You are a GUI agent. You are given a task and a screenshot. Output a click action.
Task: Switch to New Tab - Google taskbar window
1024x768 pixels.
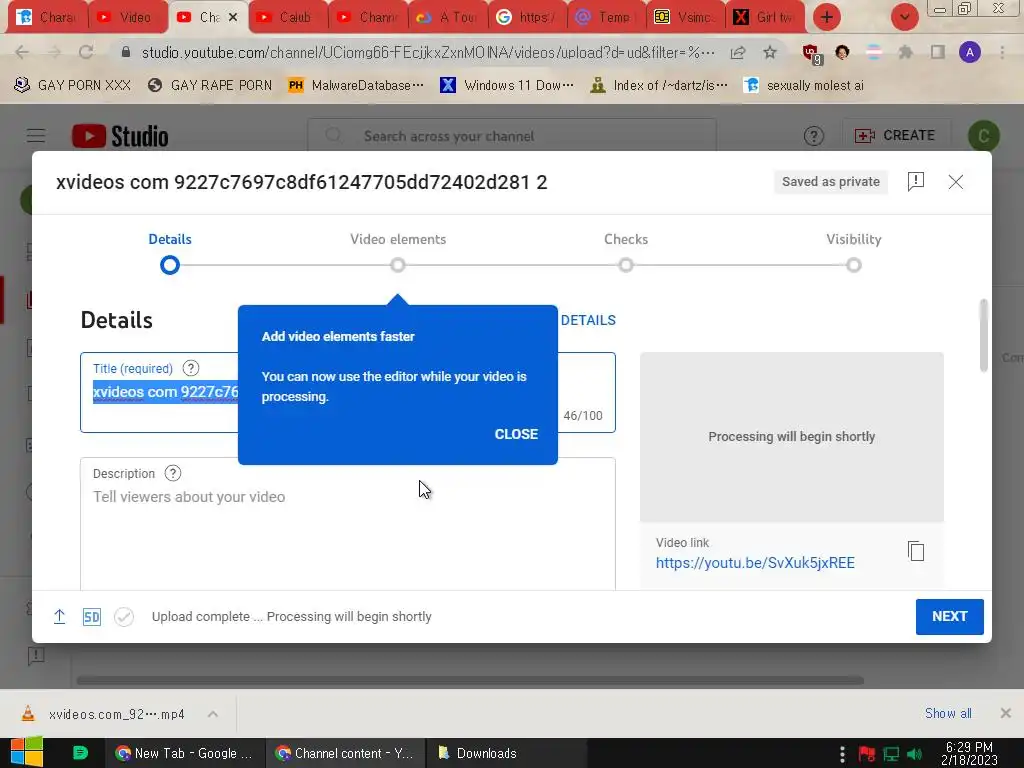click(185, 753)
